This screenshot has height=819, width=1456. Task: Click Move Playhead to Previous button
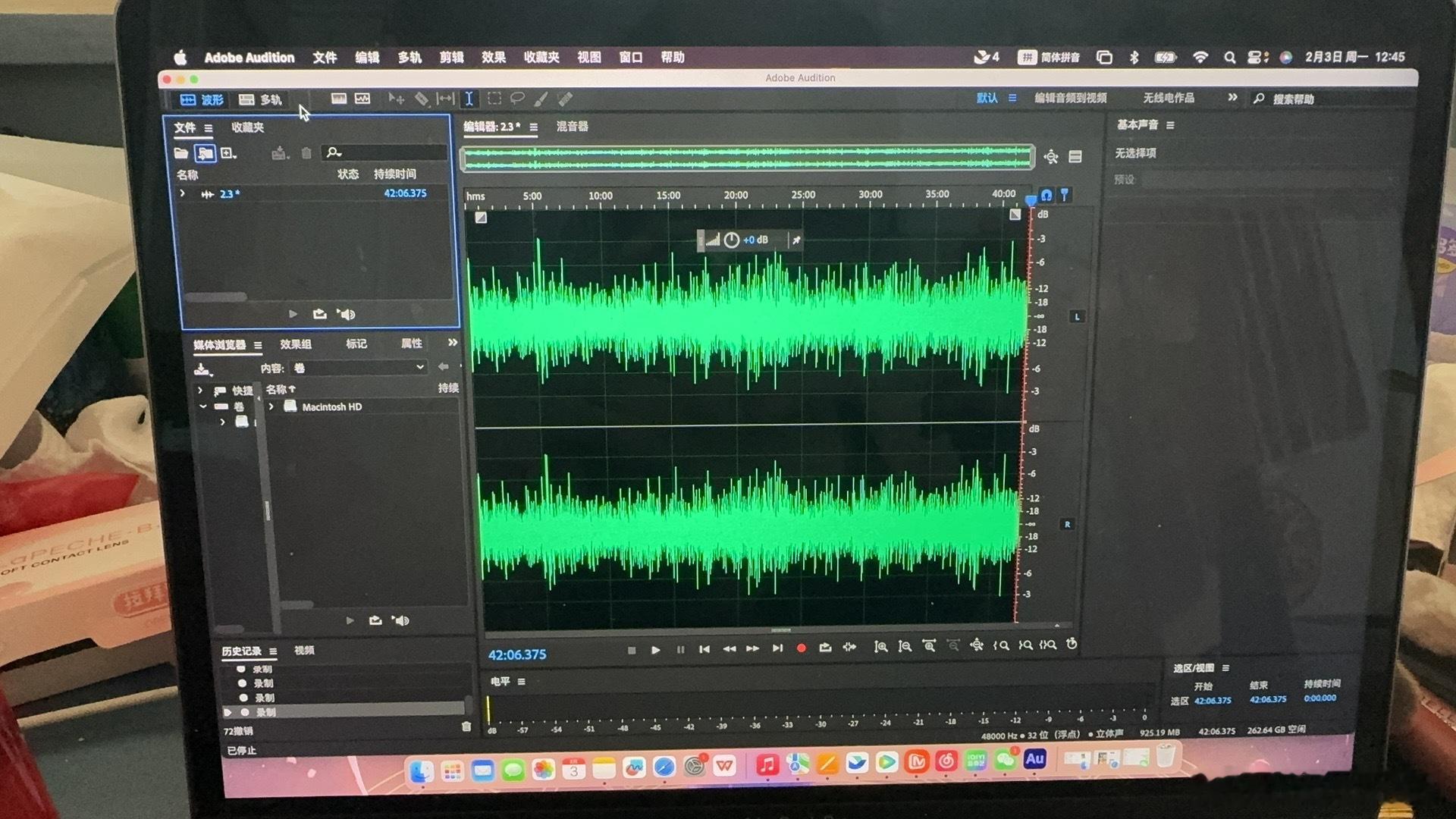pos(704,649)
